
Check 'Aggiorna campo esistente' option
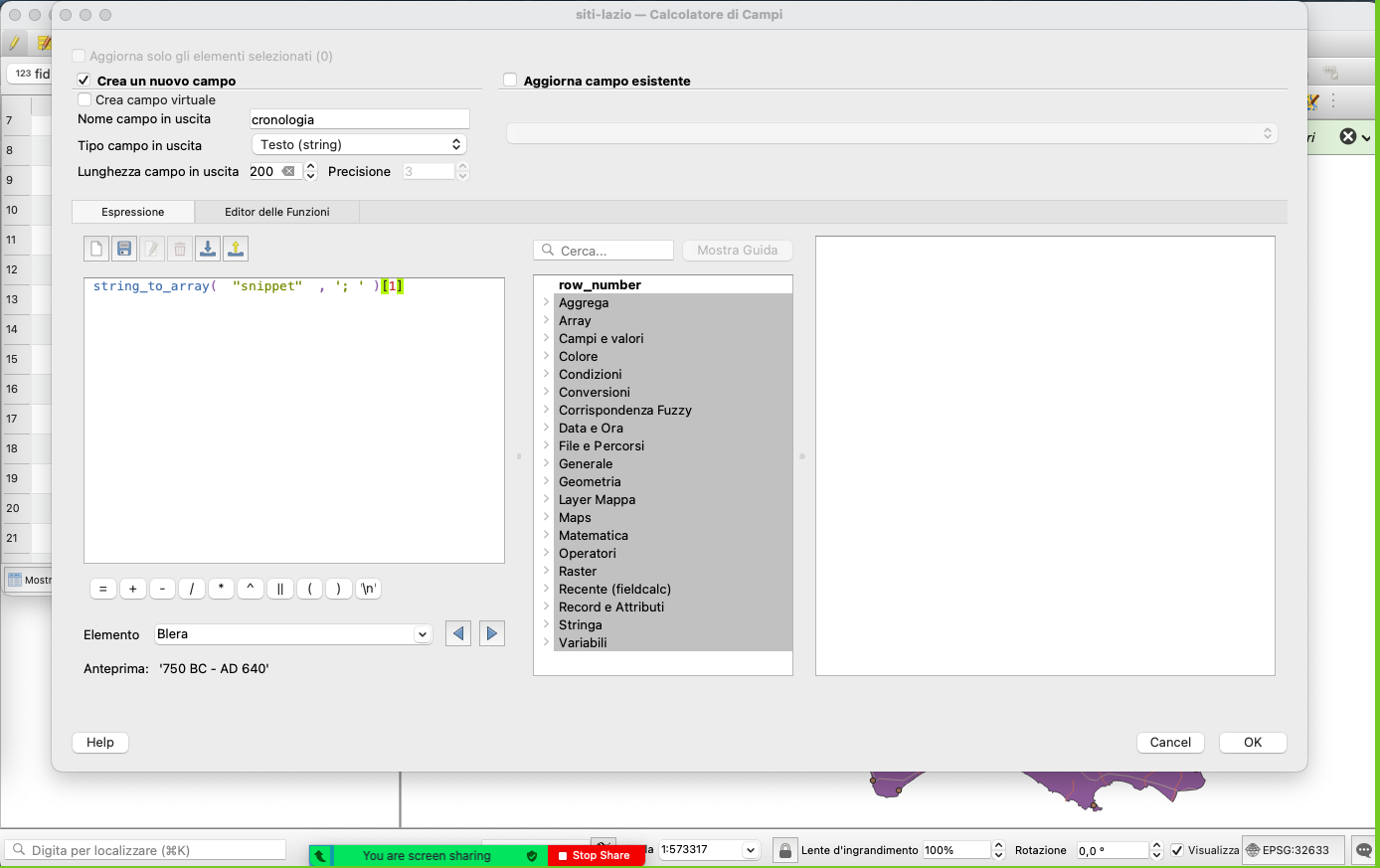point(510,81)
